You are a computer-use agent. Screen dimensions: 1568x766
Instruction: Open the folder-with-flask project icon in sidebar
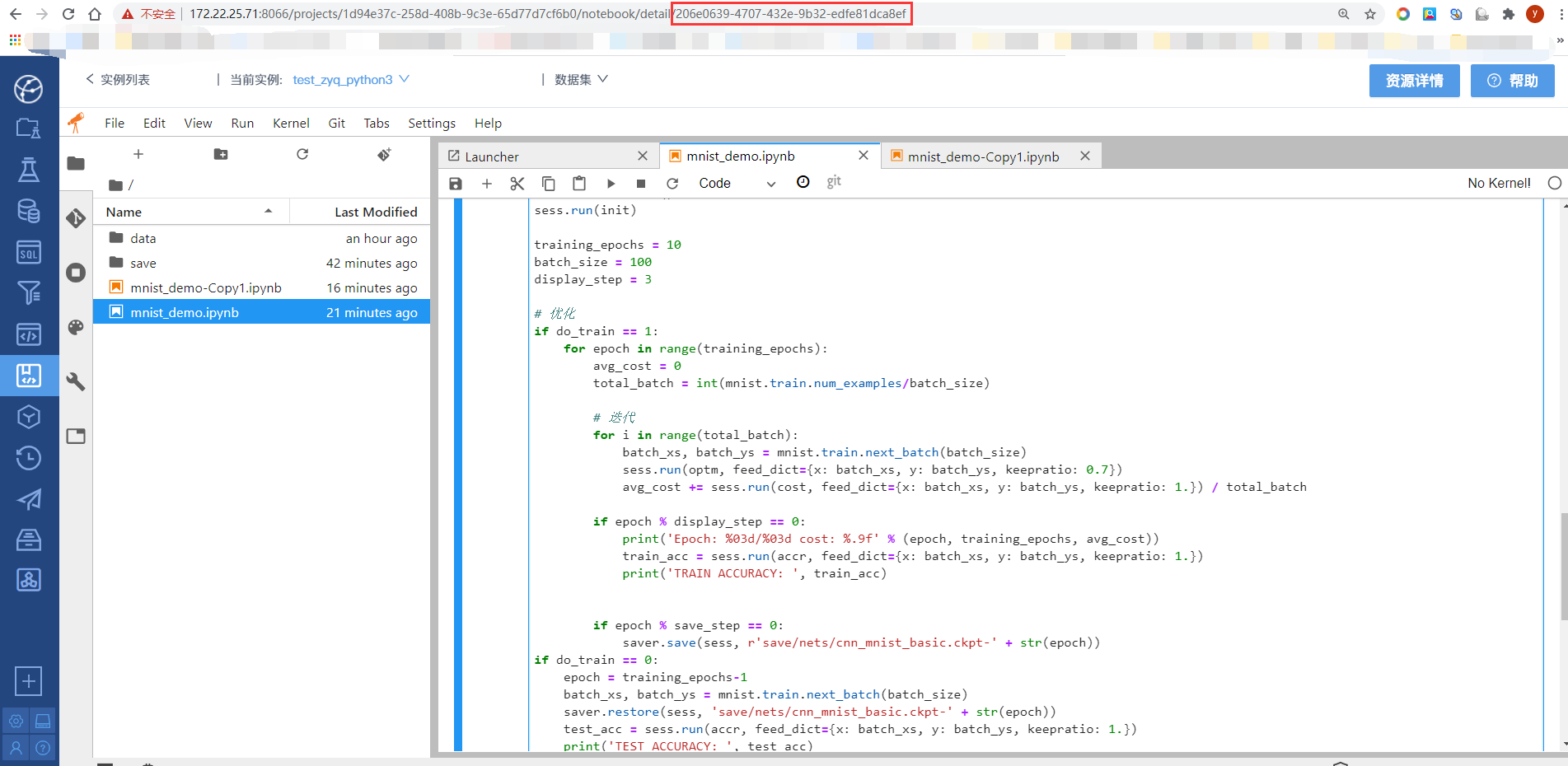[x=29, y=128]
